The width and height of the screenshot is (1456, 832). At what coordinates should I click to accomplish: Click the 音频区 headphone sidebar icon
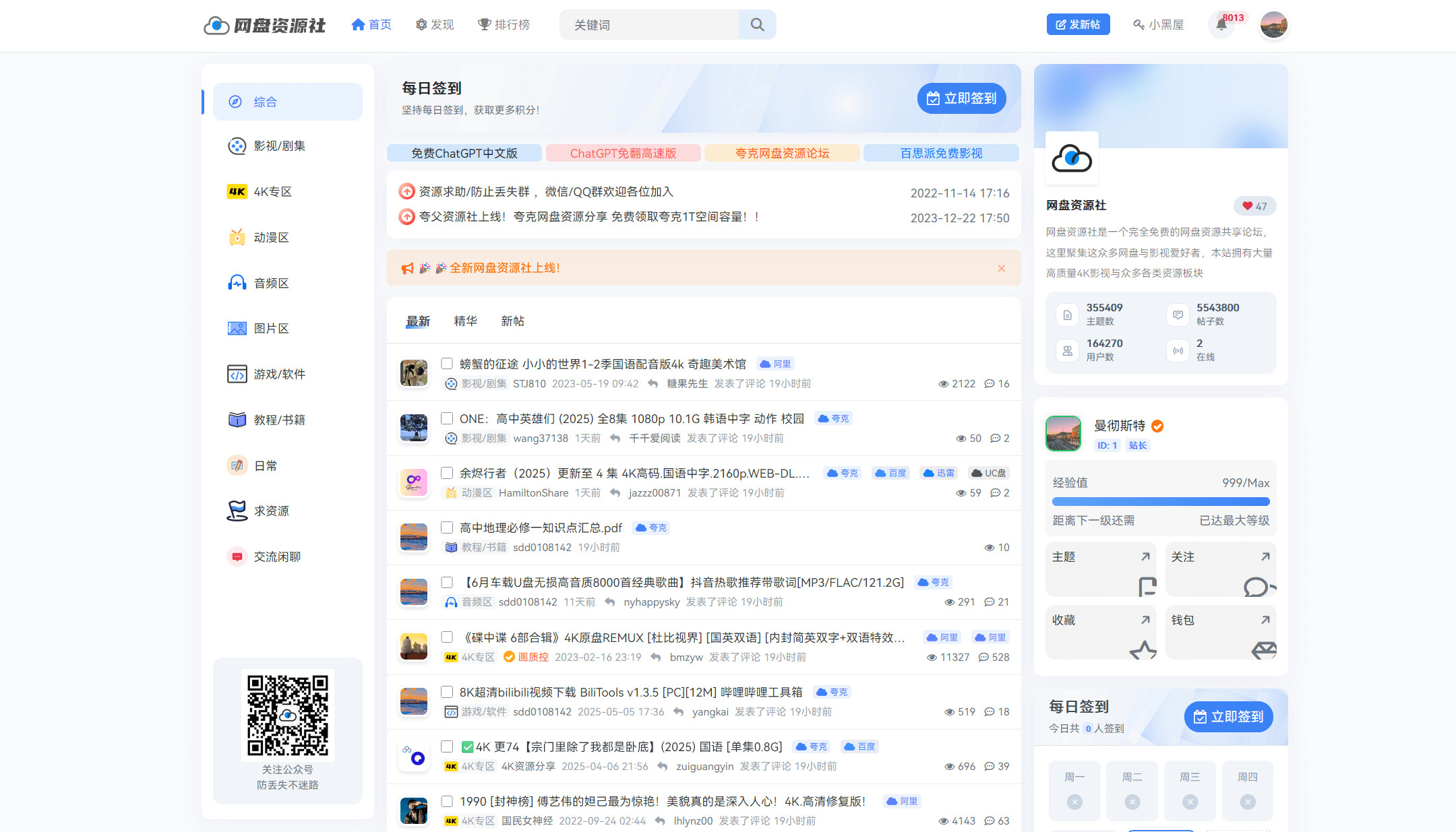point(237,283)
